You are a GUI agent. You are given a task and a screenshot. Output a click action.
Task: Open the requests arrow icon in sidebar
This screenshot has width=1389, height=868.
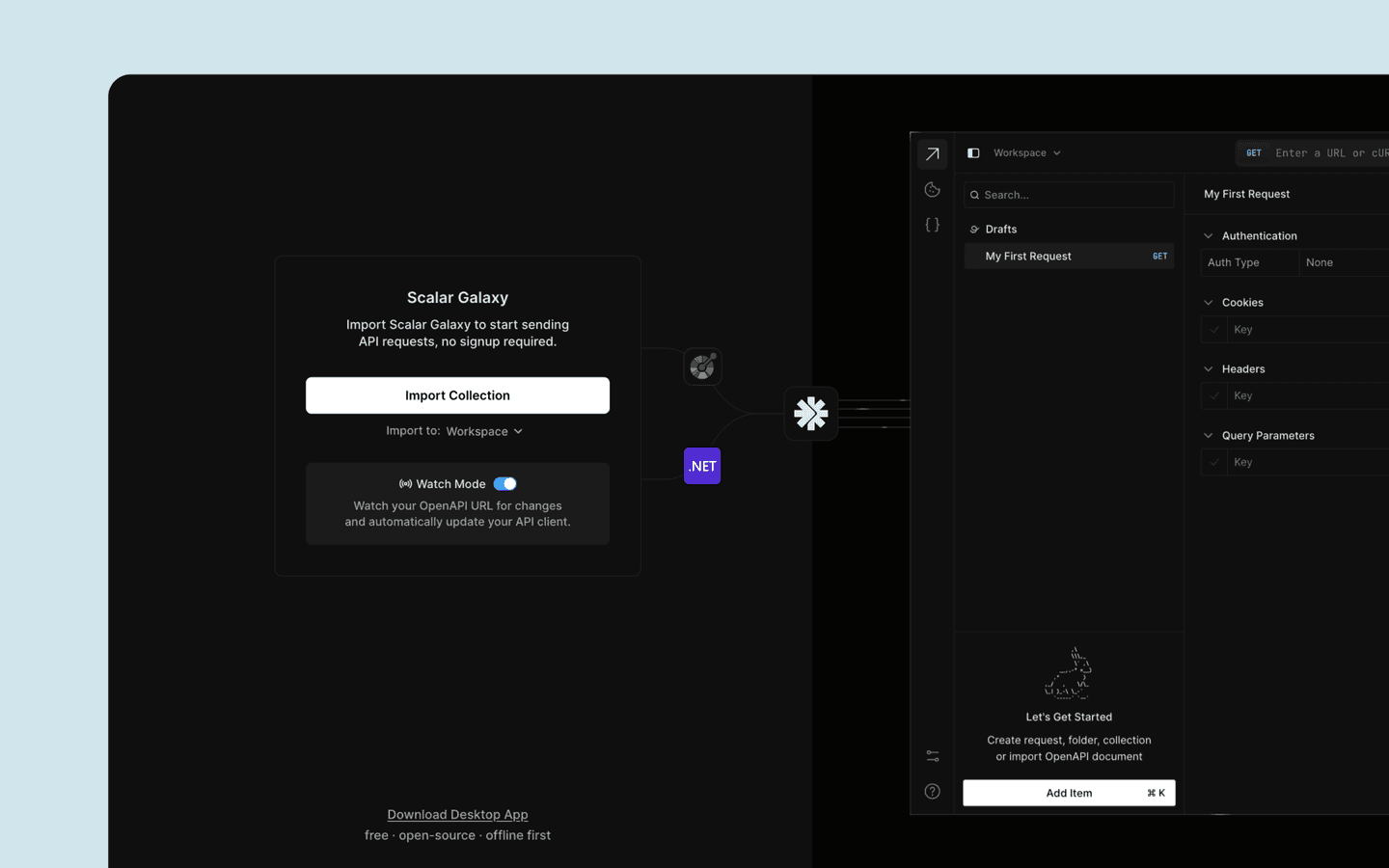coord(932,154)
